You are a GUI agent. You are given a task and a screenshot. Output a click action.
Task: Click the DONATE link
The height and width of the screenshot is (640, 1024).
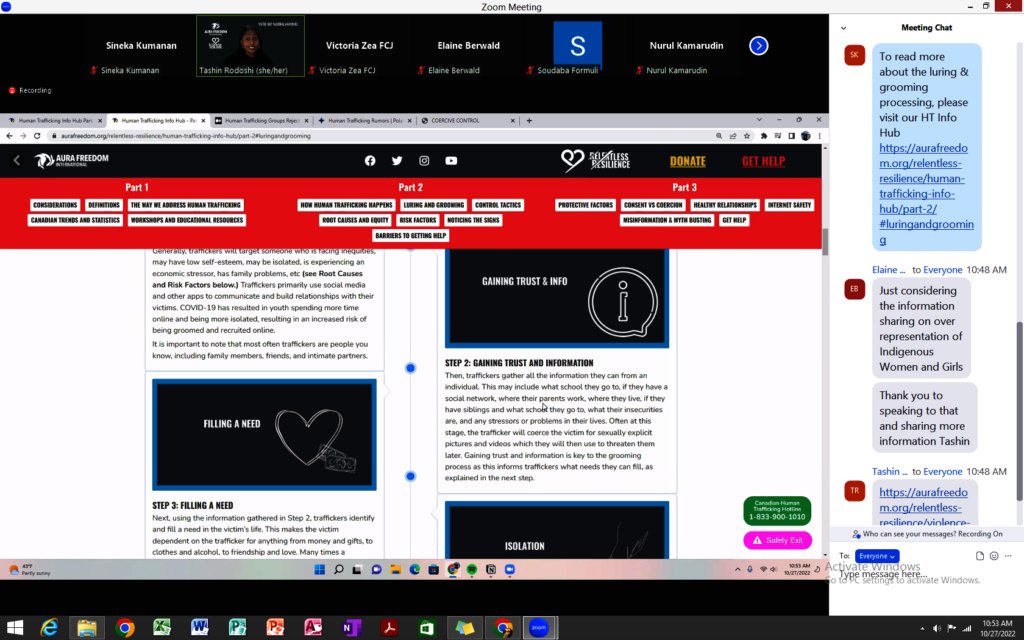[687, 161]
